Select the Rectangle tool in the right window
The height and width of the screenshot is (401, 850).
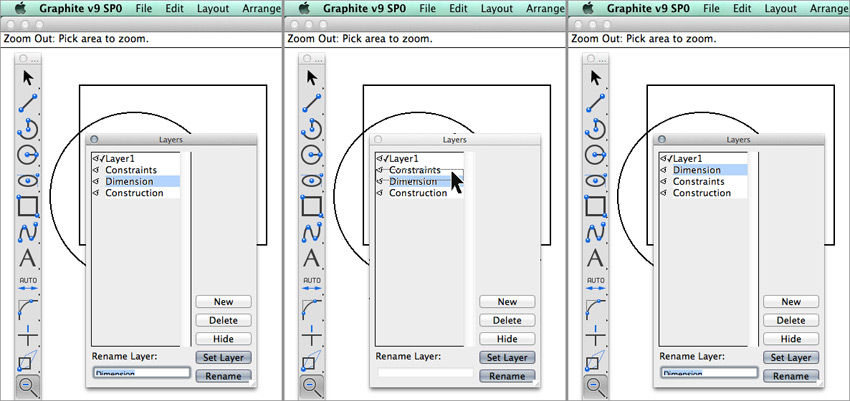pos(595,206)
